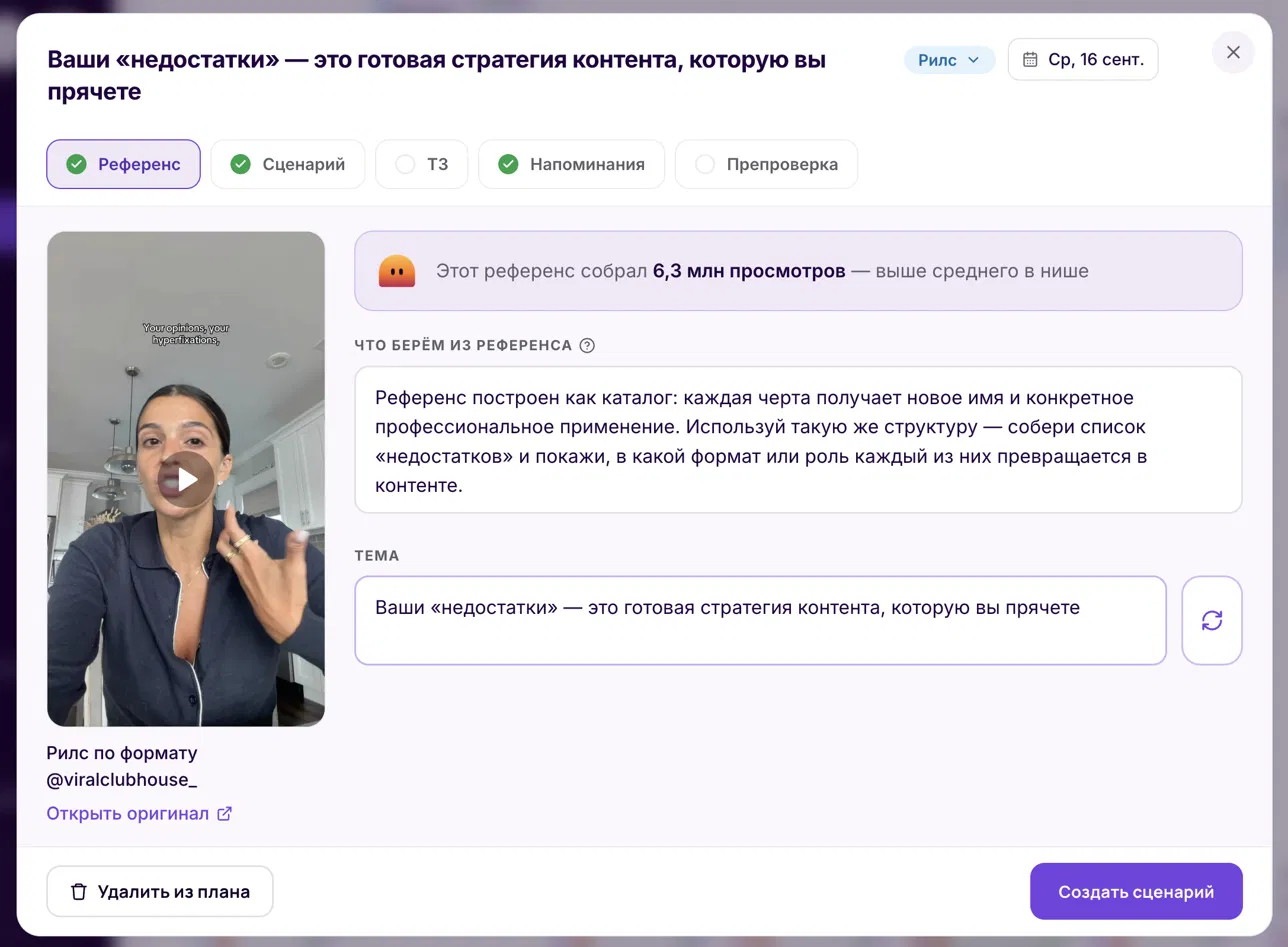Open the Открыть оригинал link
Viewport: 1288px width, 947px height.
(139, 813)
